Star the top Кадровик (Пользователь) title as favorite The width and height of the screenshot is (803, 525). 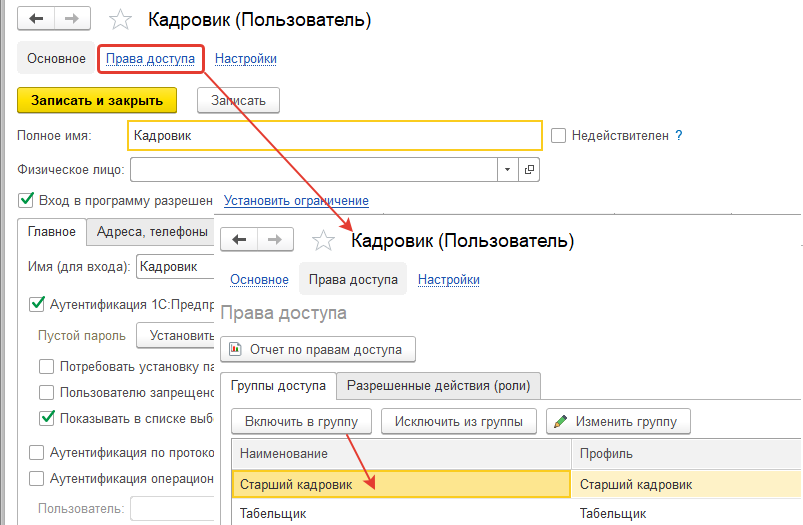coord(120,20)
